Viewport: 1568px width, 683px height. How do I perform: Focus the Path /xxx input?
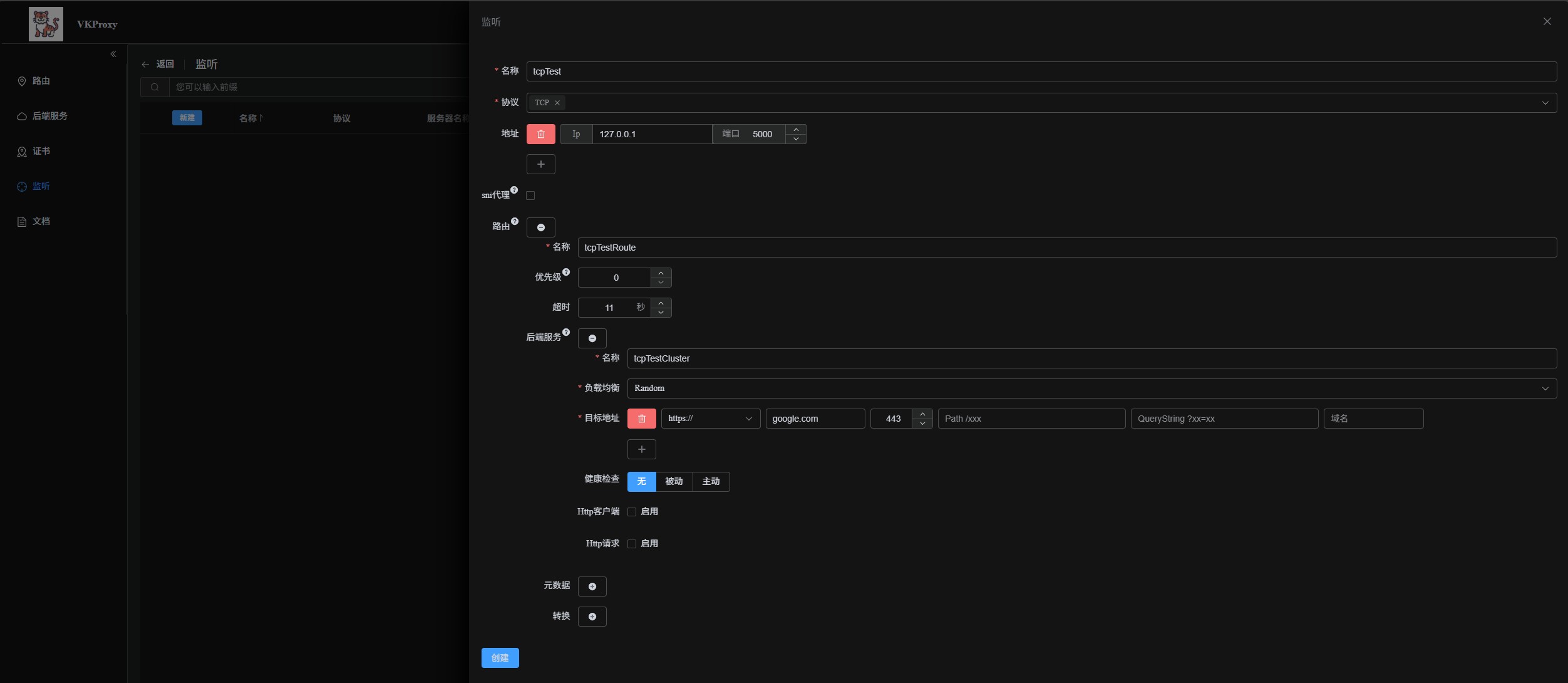(x=1032, y=419)
